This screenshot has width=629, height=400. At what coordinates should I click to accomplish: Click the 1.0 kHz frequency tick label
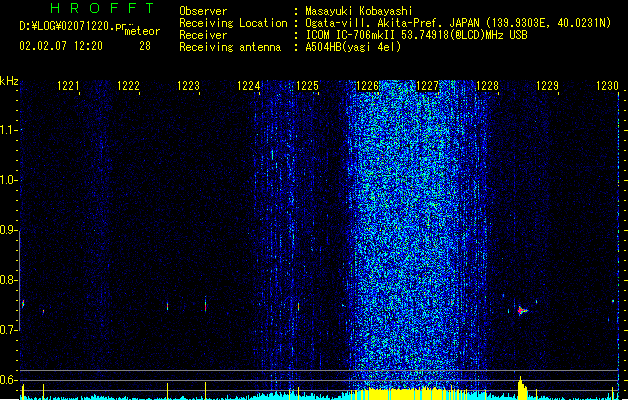8,180
